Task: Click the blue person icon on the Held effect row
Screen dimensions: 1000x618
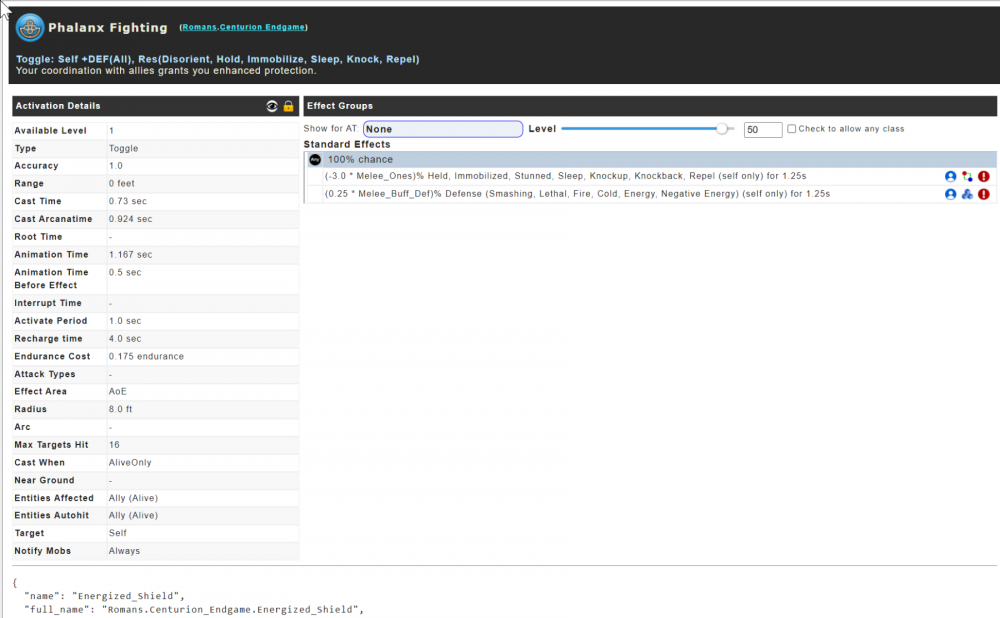Action: [950, 177]
